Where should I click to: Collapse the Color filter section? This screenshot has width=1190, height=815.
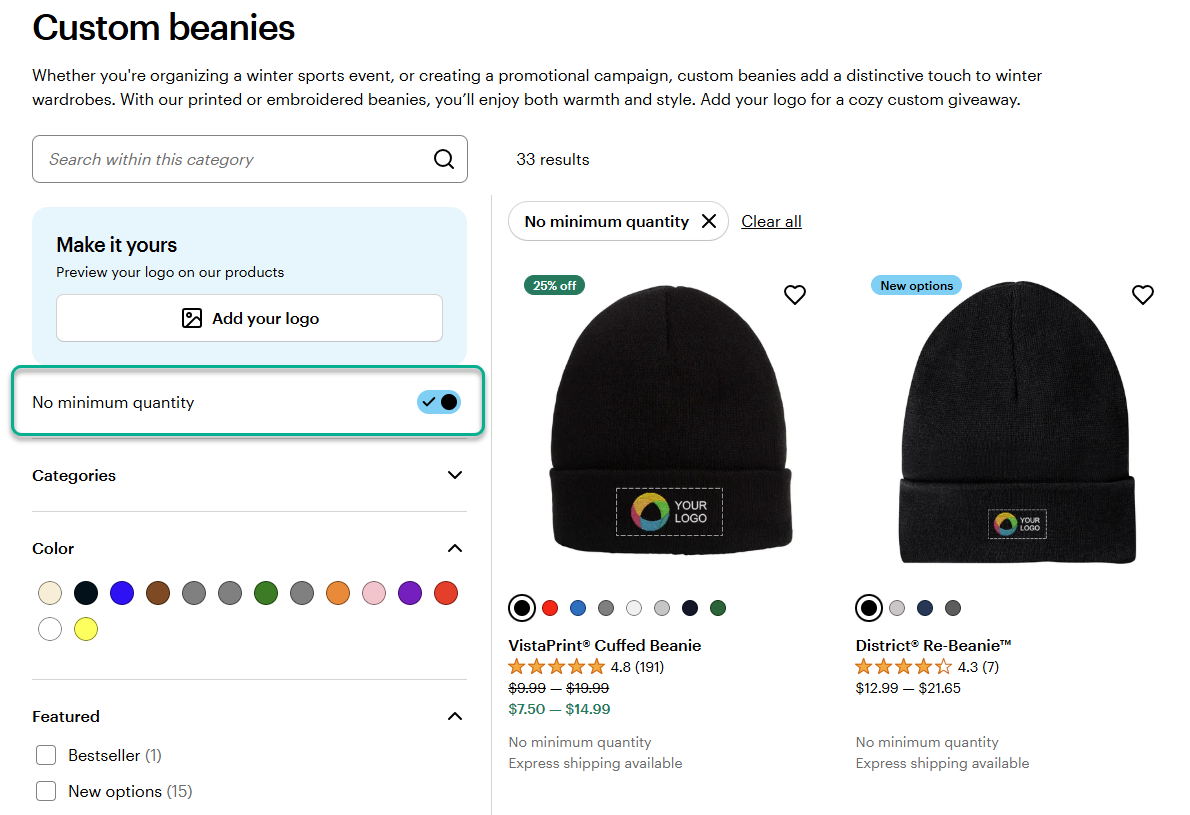click(455, 549)
